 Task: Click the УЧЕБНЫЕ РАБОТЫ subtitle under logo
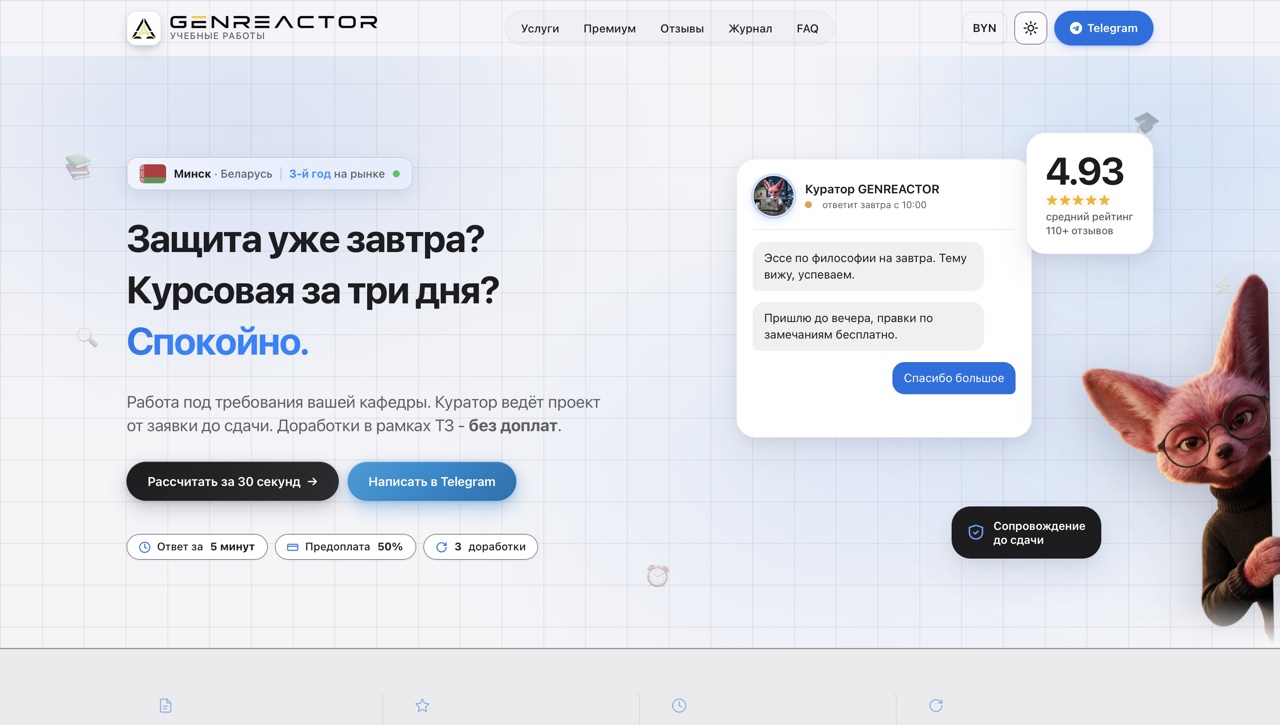tap(218, 36)
